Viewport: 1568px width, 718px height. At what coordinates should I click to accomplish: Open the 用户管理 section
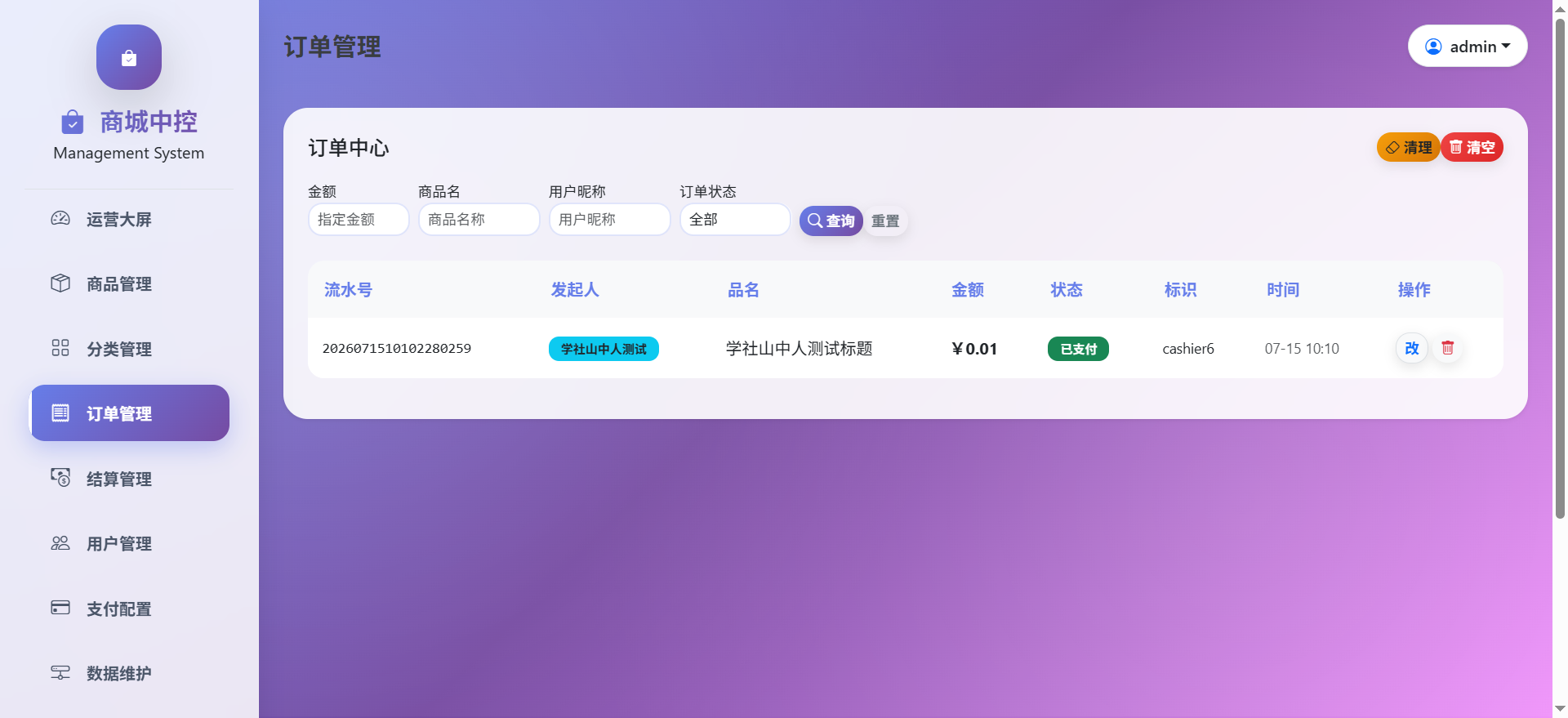[x=129, y=543]
